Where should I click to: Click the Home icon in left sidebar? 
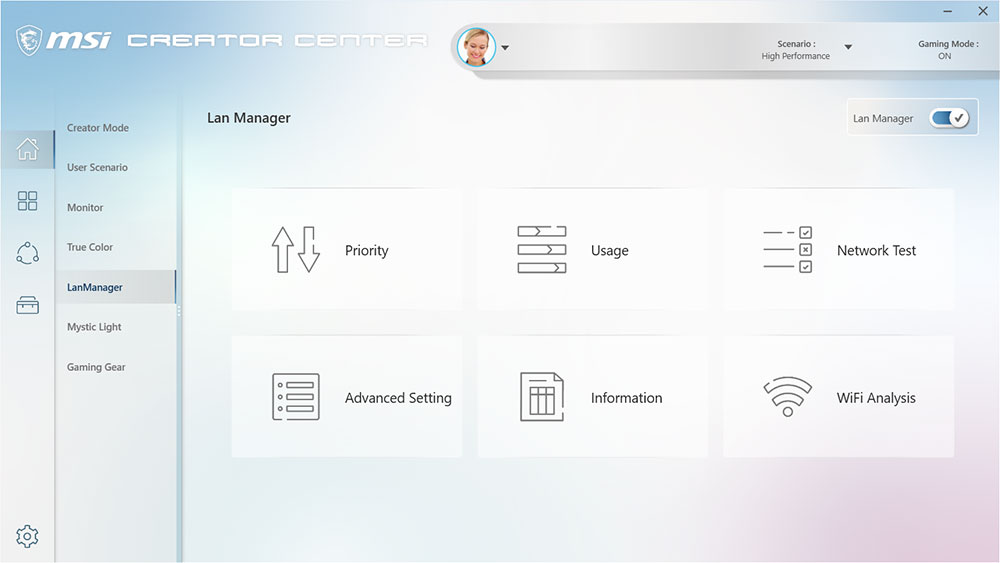coord(28,149)
